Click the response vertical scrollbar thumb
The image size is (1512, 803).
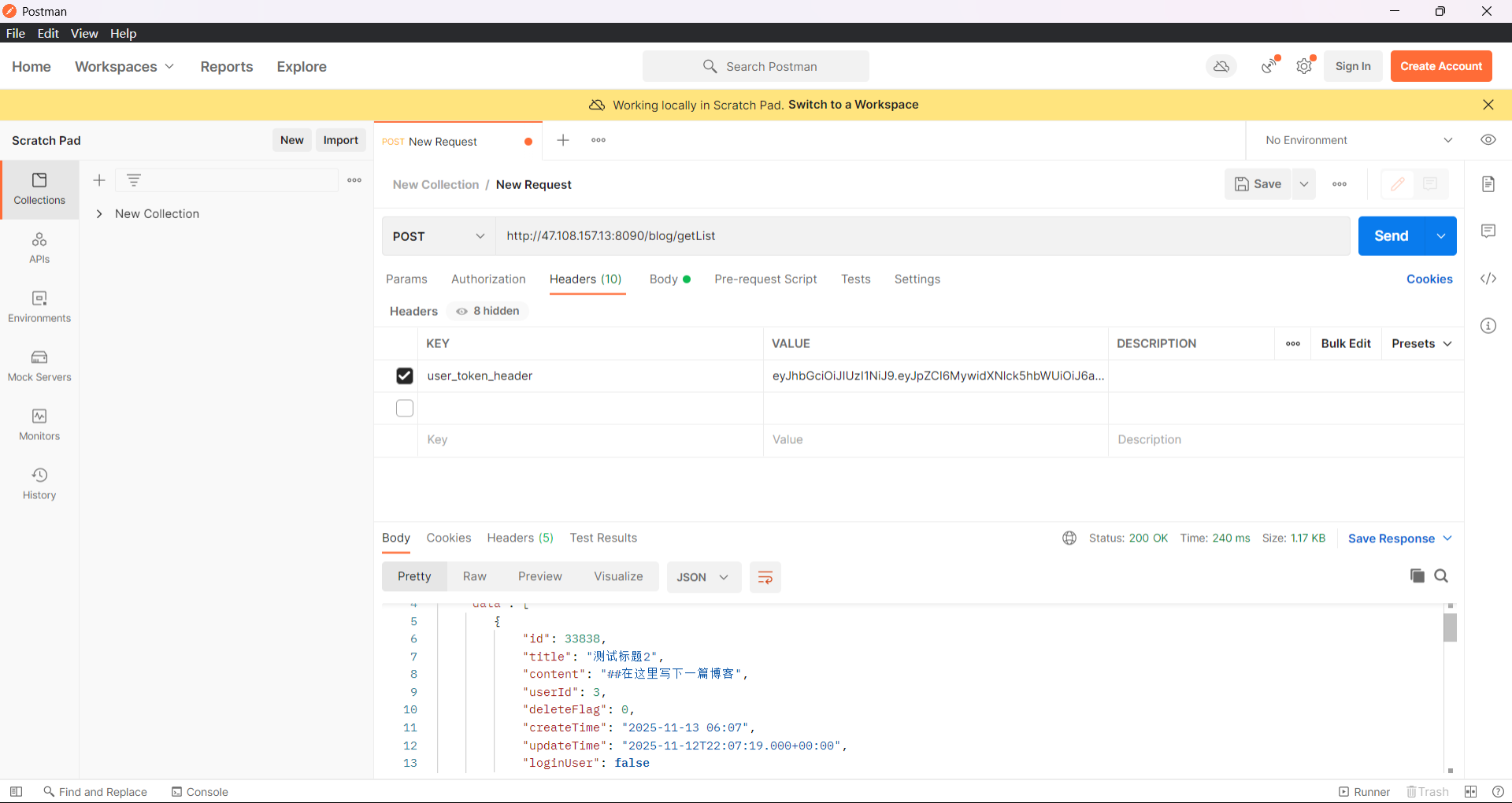point(1450,627)
